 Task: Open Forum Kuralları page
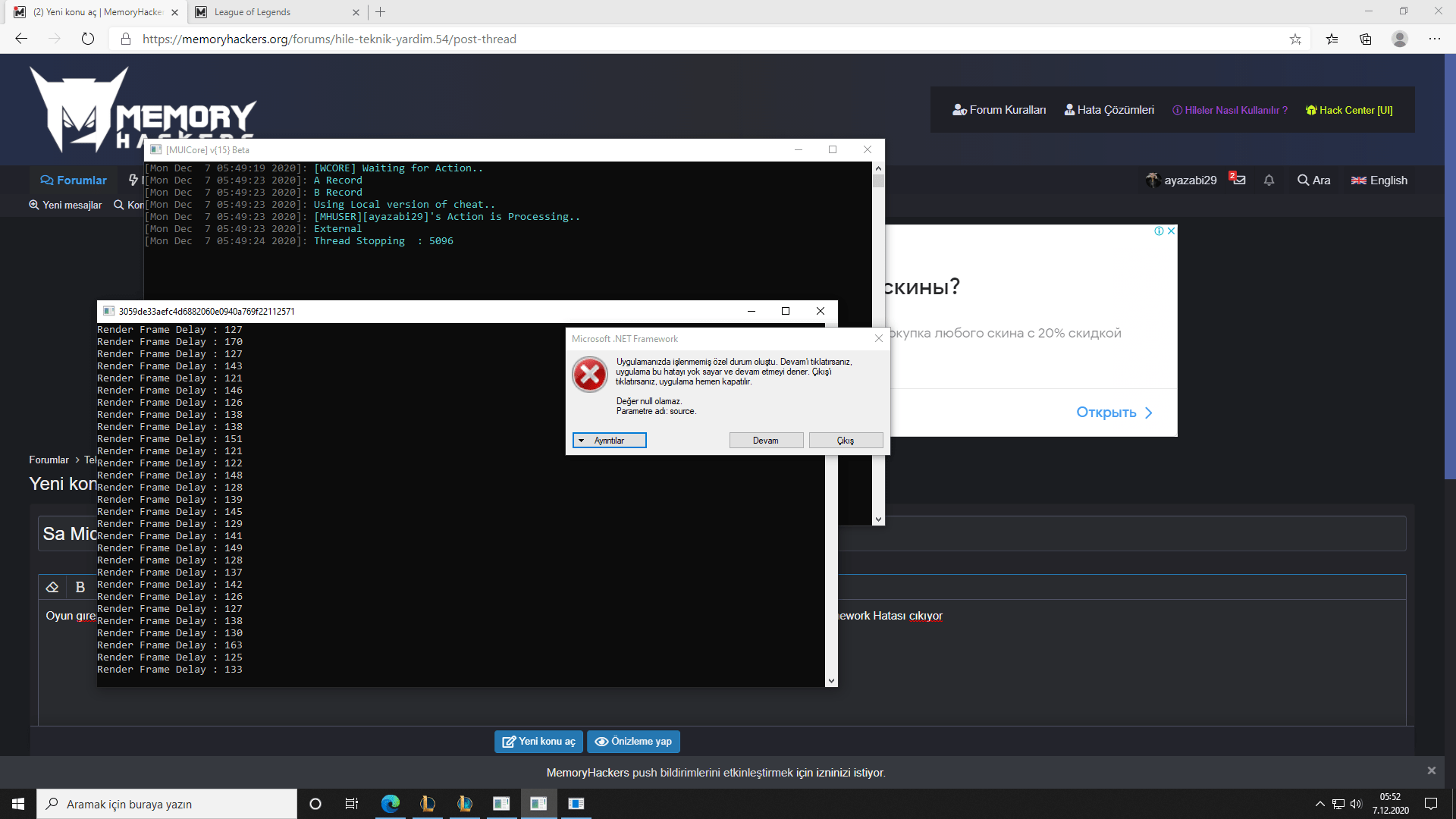(x=999, y=110)
